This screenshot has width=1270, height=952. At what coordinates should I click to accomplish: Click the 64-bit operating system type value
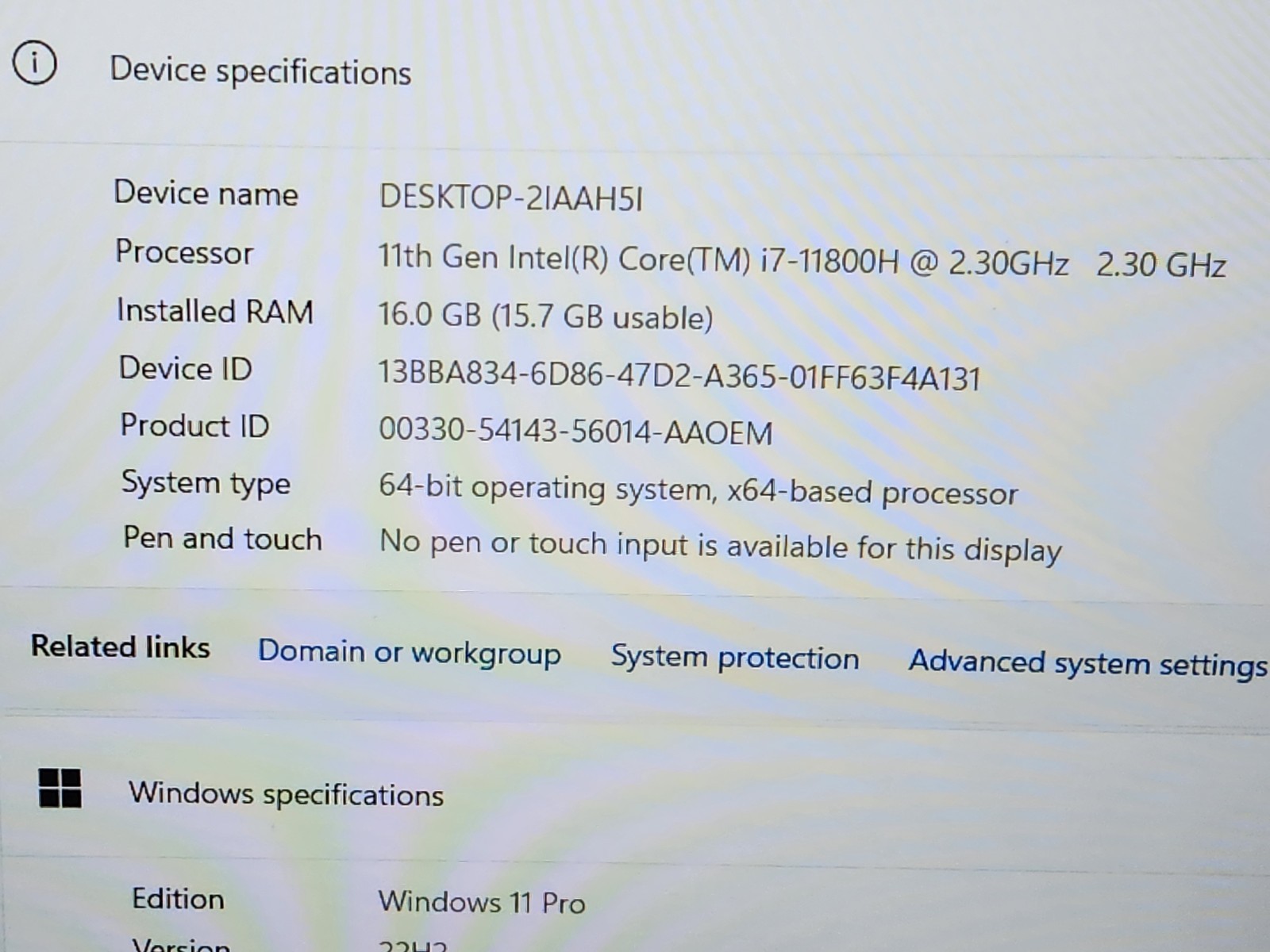[x=698, y=489]
